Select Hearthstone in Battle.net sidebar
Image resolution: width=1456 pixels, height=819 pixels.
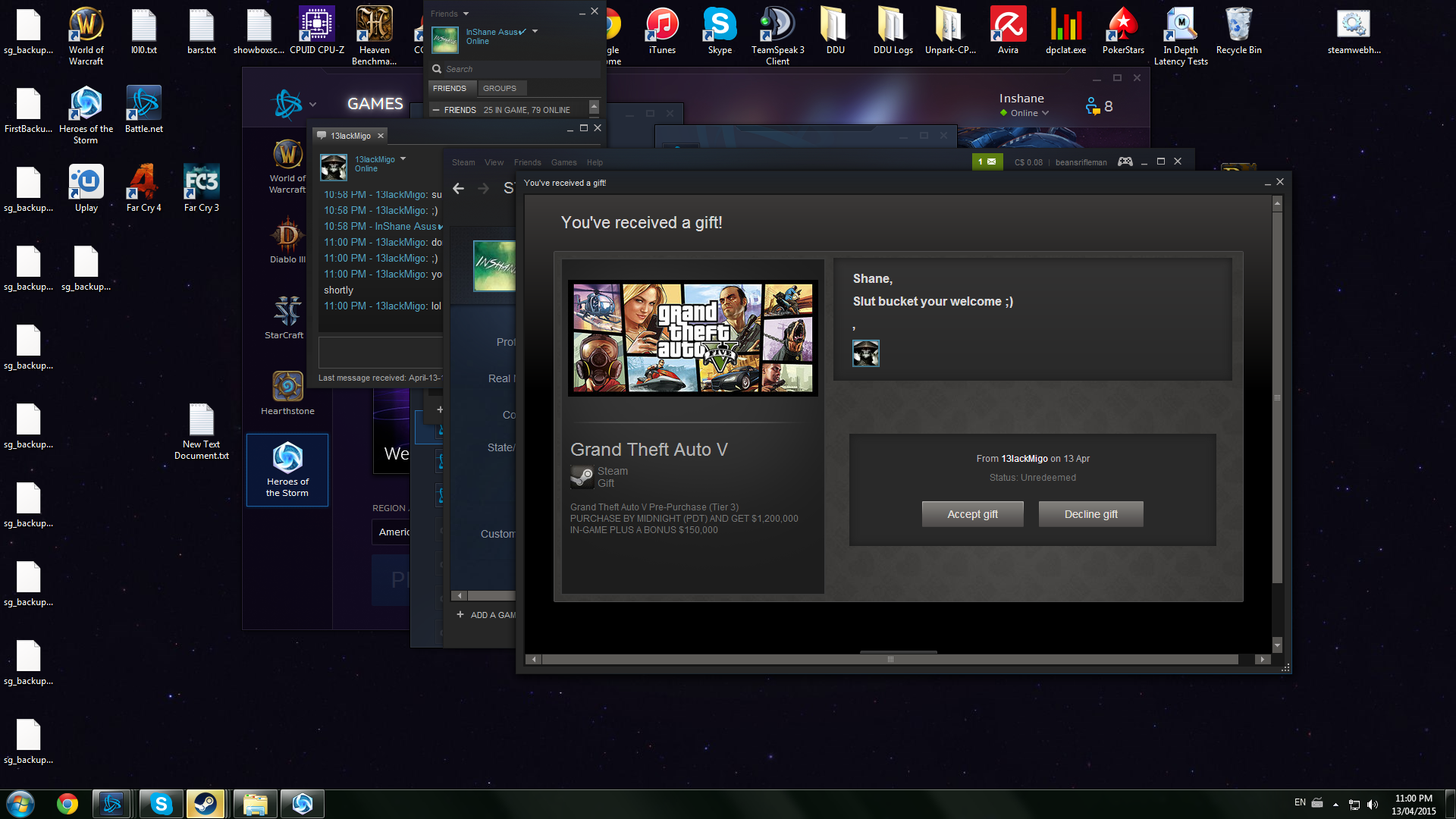(287, 393)
